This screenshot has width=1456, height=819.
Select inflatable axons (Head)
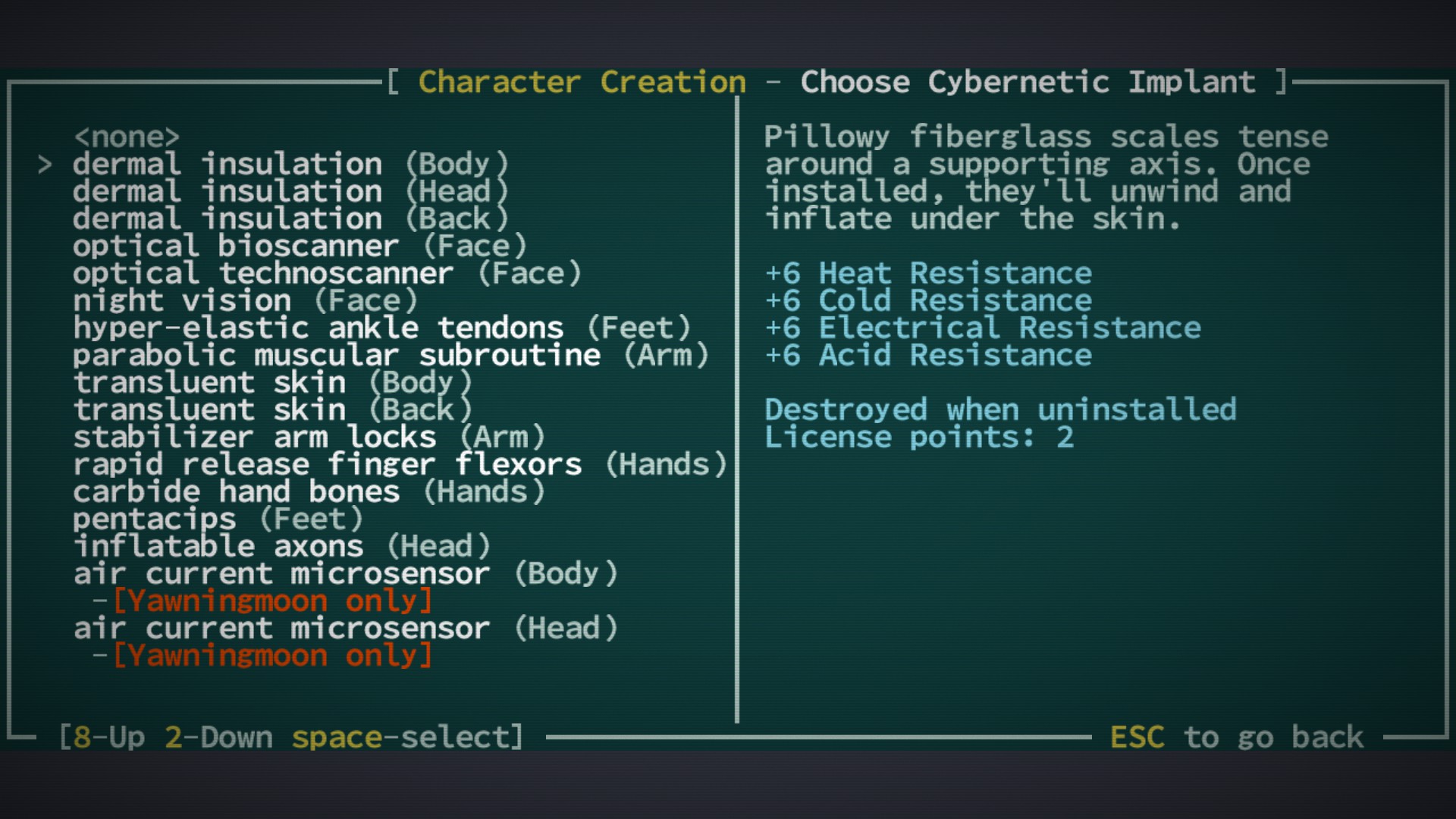point(281,547)
